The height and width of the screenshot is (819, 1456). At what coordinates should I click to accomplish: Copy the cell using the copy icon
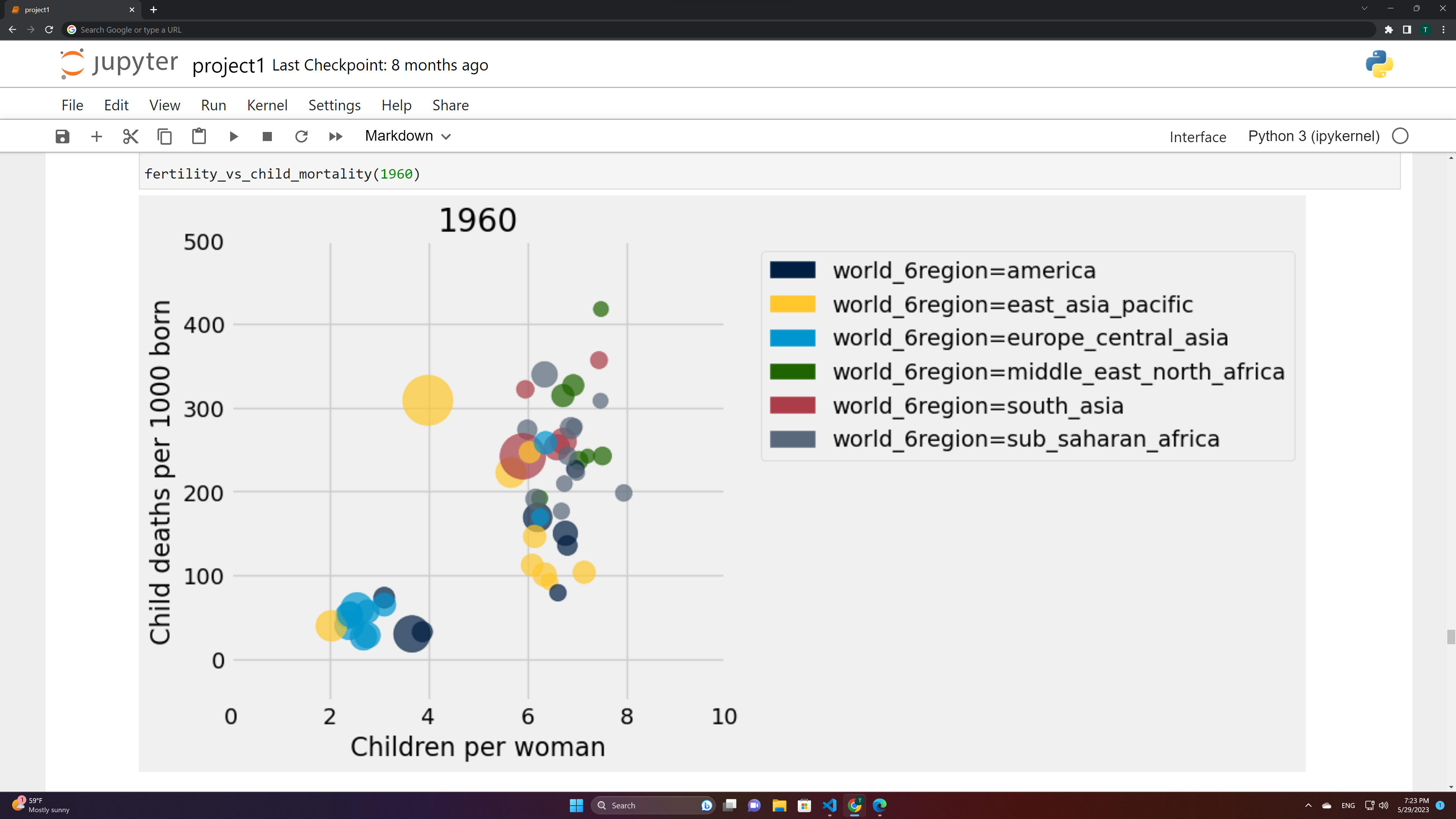point(165,136)
